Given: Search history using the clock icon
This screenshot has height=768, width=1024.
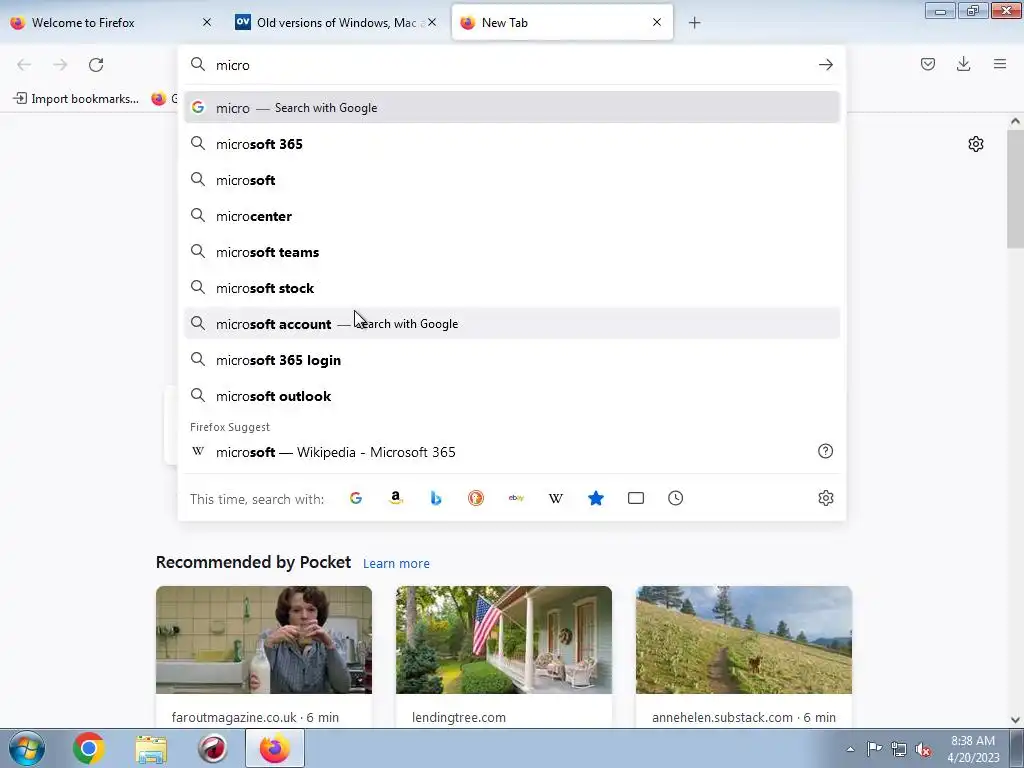Looking at the screenshot, I should coord(675,498).
